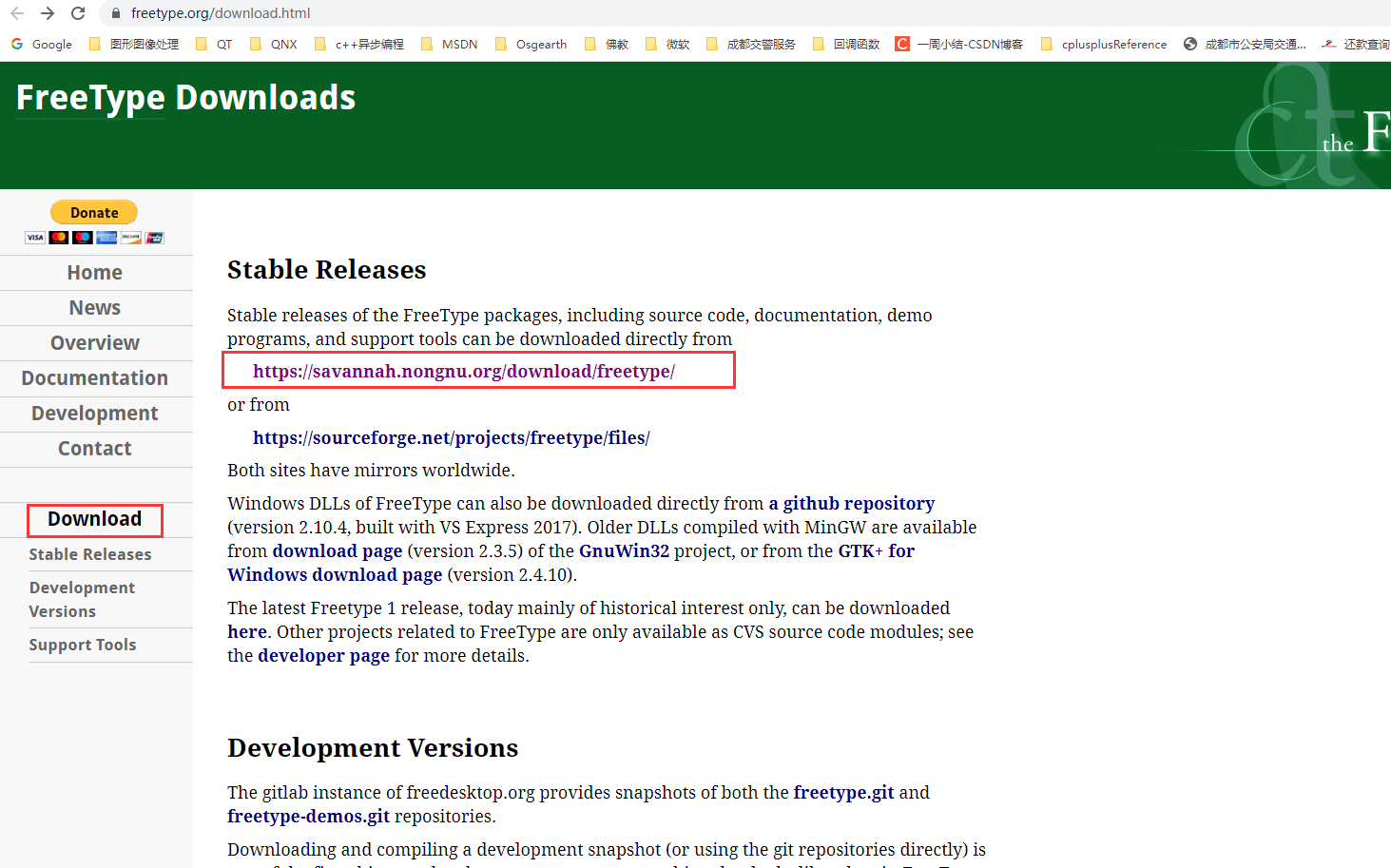
Task: Click the lock icon in address bar
Action: tap(116, 13)
